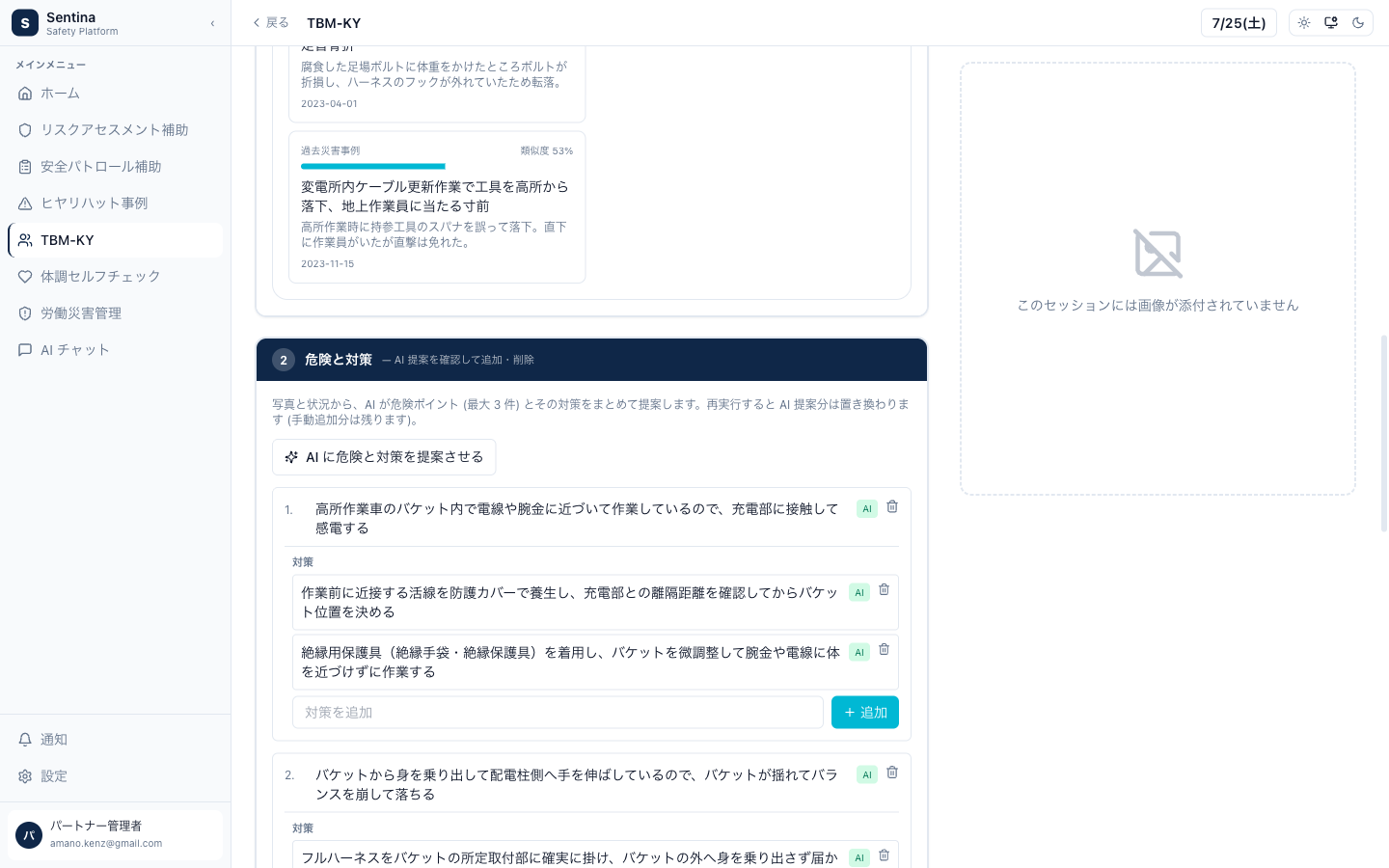This screenshot has height=868, width=1389.
Task: Open AI チャット in the sidebar
Action: tap(115, 350)
